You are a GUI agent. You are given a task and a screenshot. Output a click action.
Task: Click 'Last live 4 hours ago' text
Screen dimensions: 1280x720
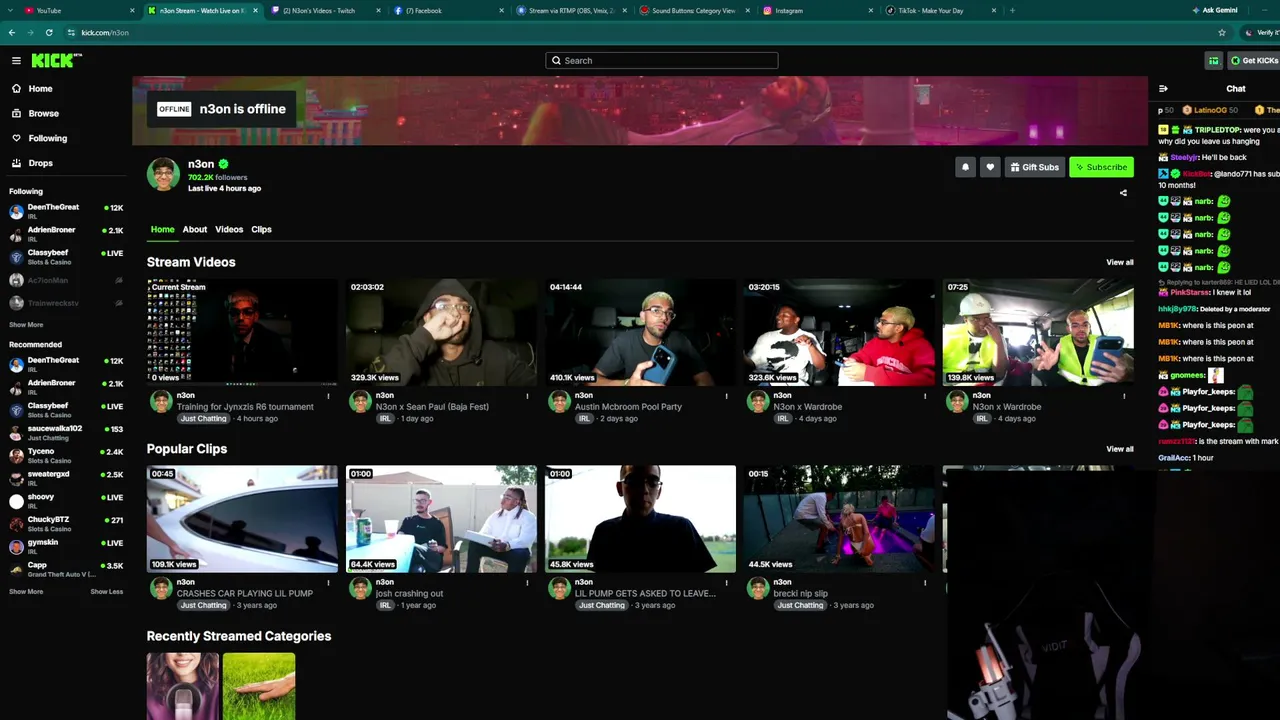point(224,189)
